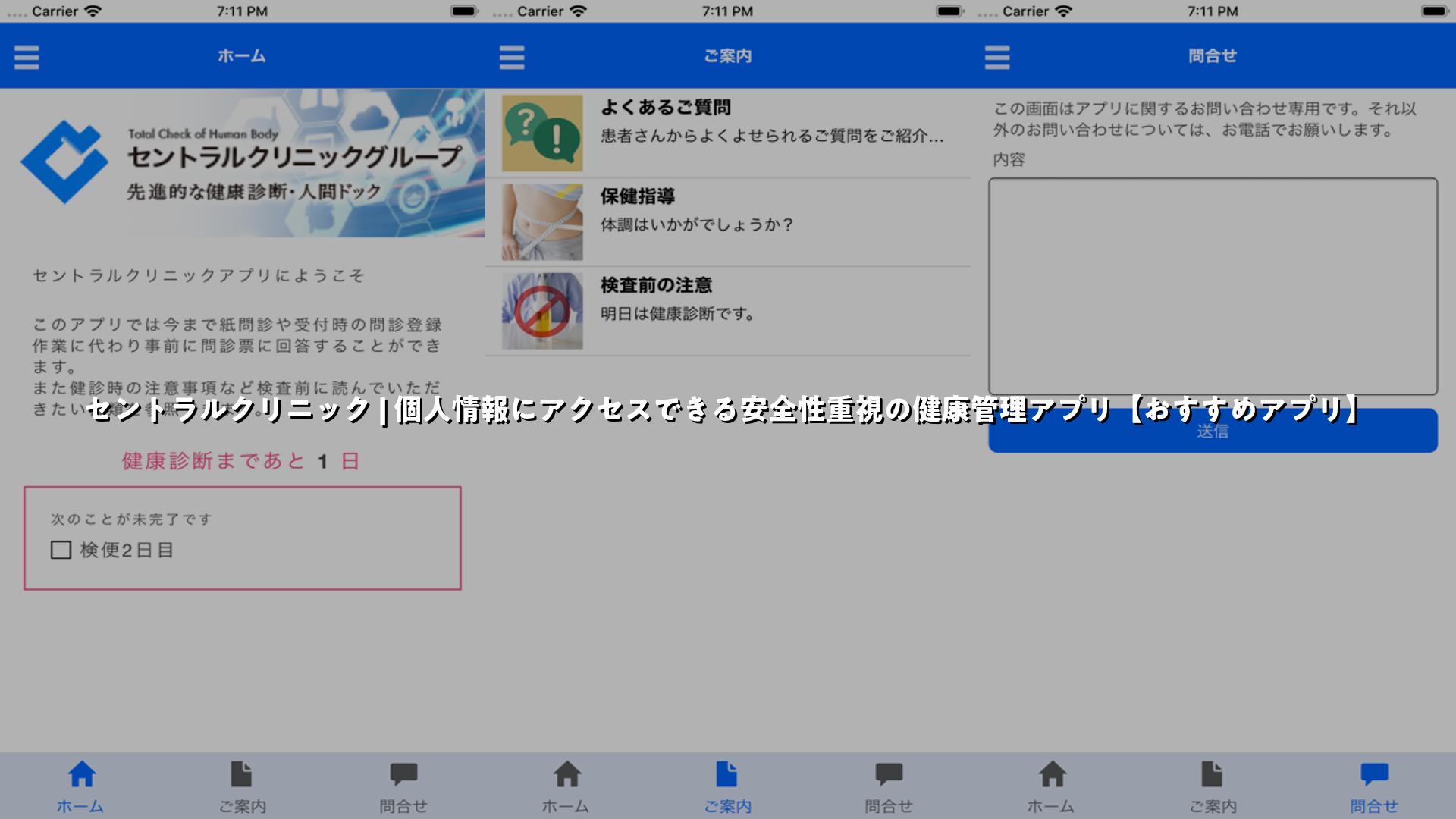This screenshot has width=1456, height=819.
Task: Tap document icon in ホーム screen tab bar
Action: coord(241,774)
